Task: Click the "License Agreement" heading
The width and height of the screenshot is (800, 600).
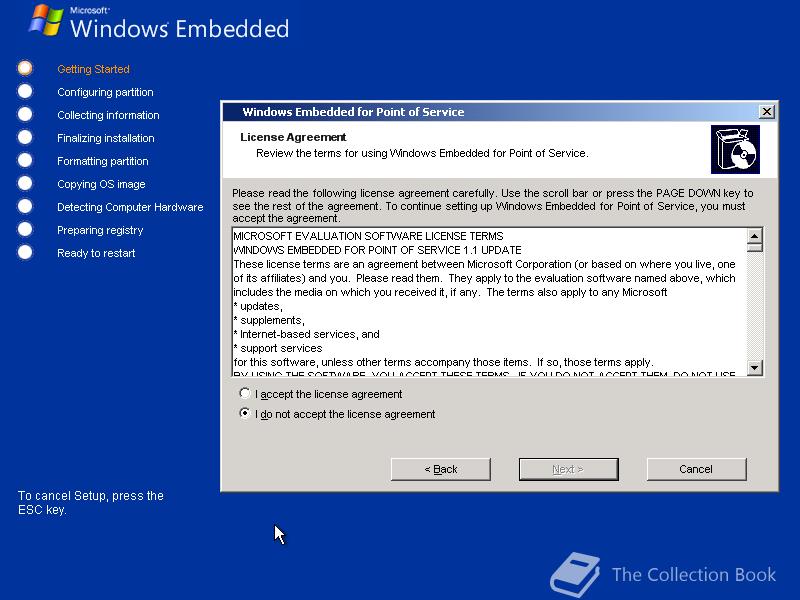Action: (293, 137)
